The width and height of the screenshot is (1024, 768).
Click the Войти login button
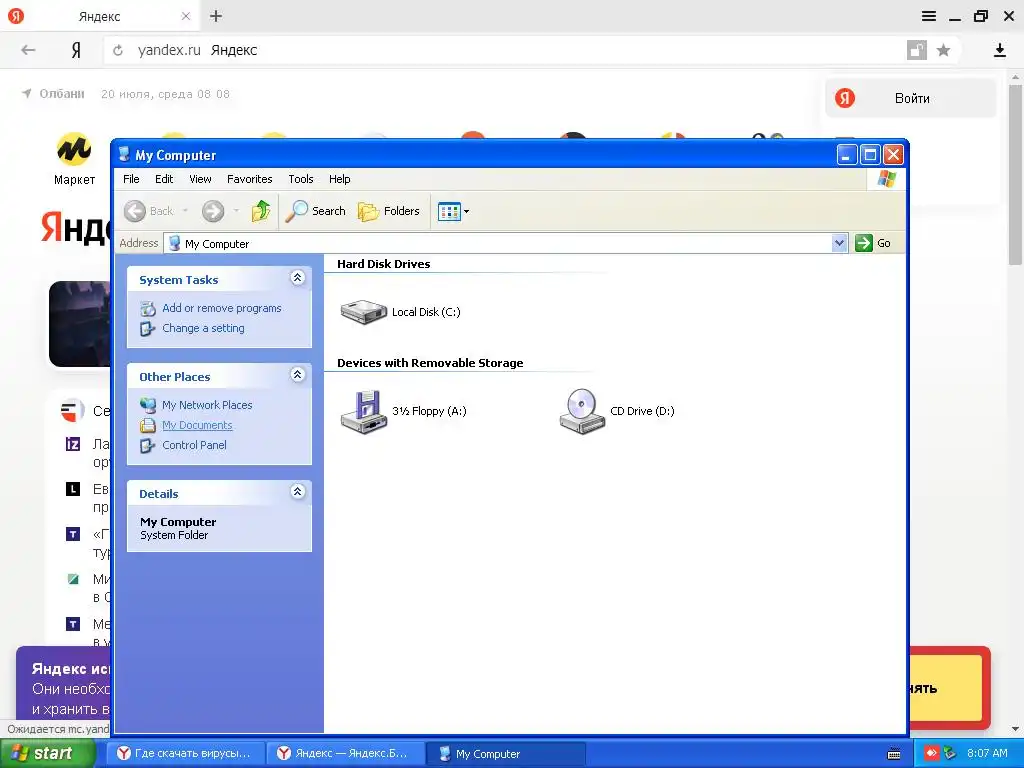(911, 99)
